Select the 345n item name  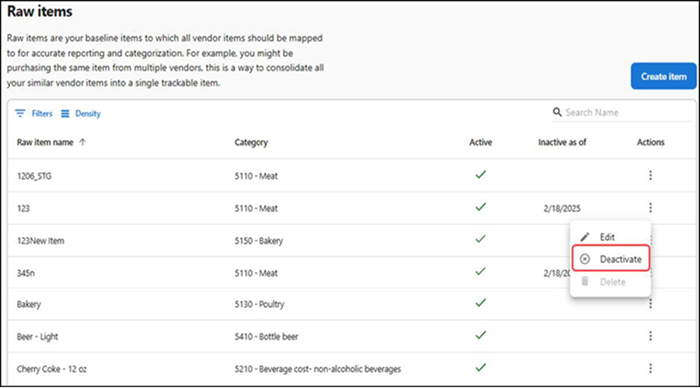click(26, 273)
